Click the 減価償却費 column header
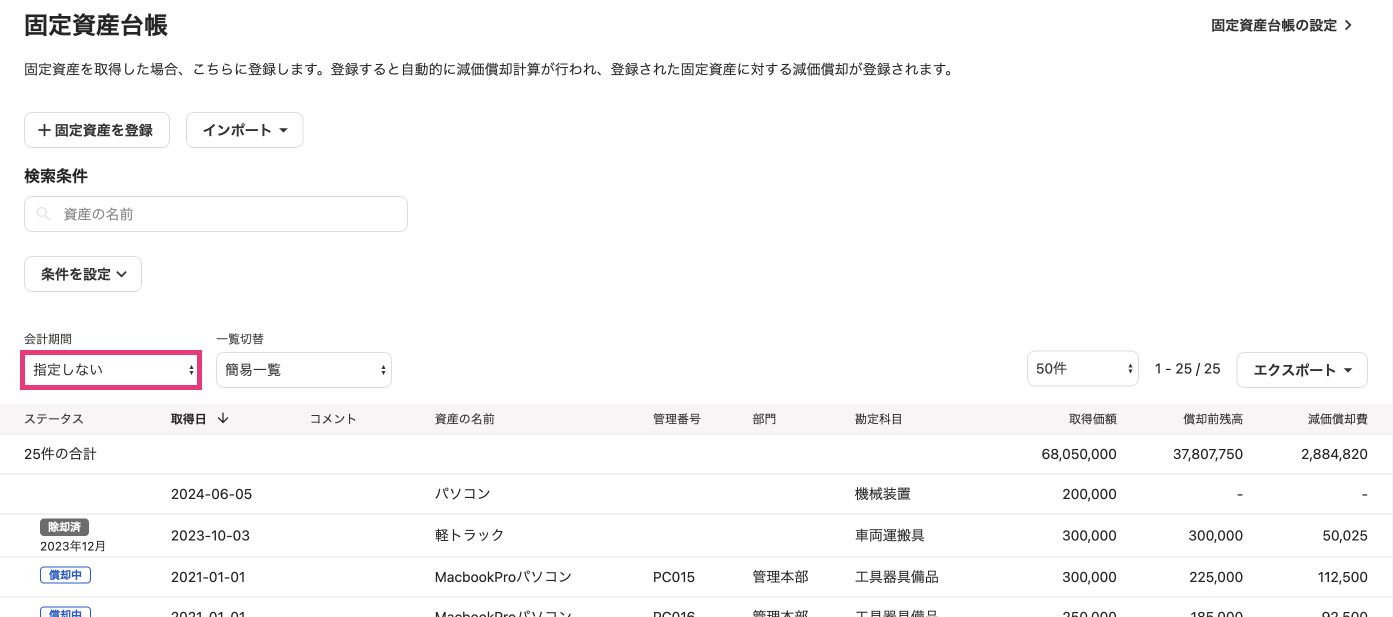Image resolution: width=1393 pixels, height=617 pixels. coord(1338,419)
